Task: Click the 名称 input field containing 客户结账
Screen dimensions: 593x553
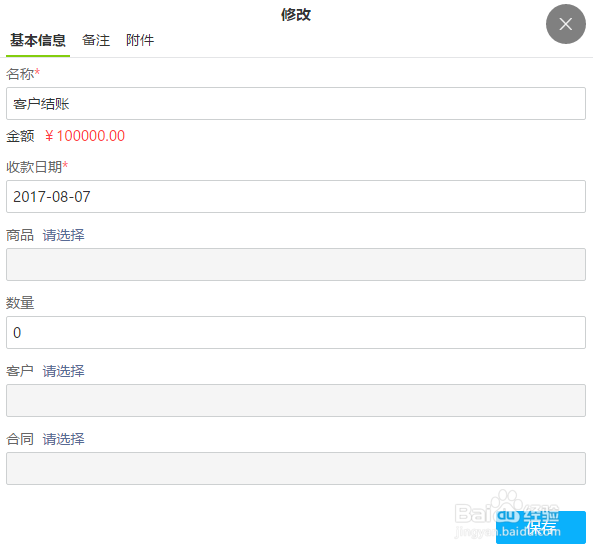Action: (296, 104)
